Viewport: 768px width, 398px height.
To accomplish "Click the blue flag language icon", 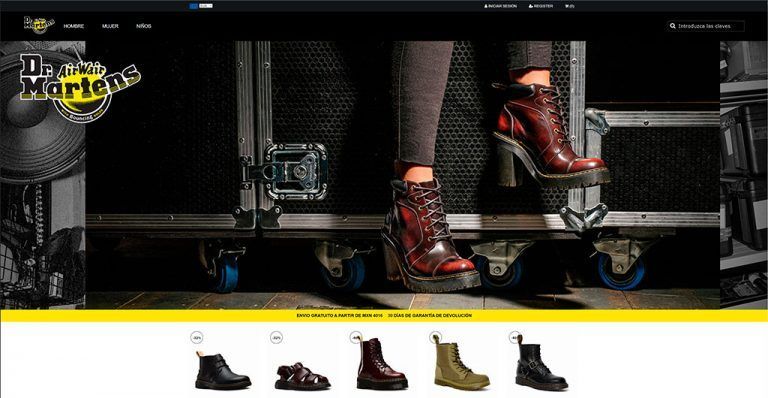I will [193, 6].
